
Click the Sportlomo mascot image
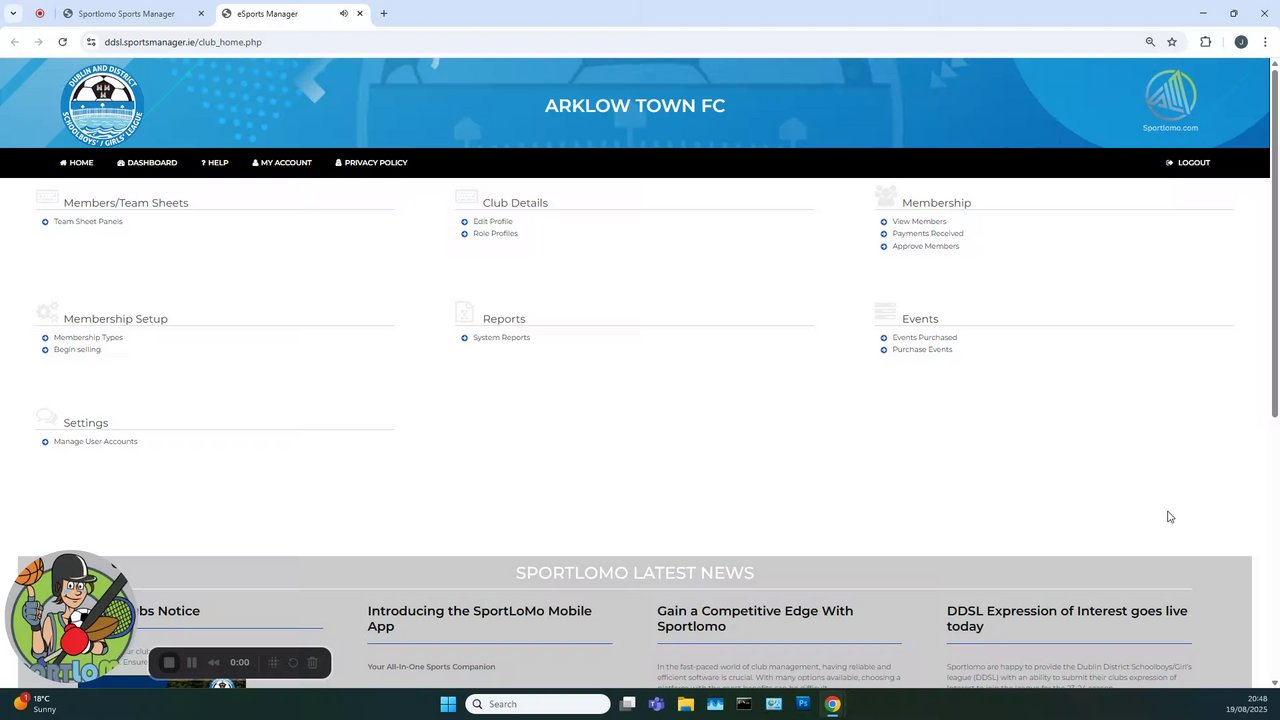tap(70, 616)
